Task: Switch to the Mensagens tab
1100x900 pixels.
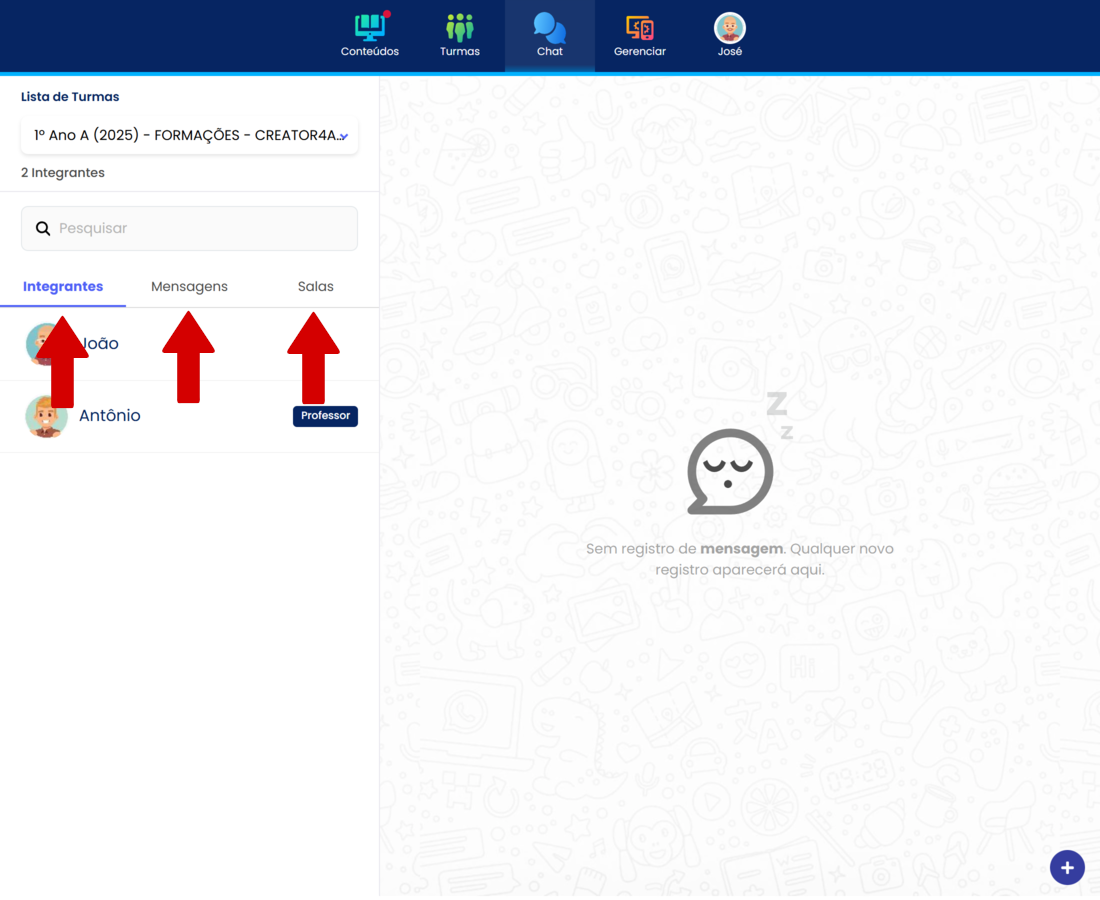Action: click(x=189, y=287)
